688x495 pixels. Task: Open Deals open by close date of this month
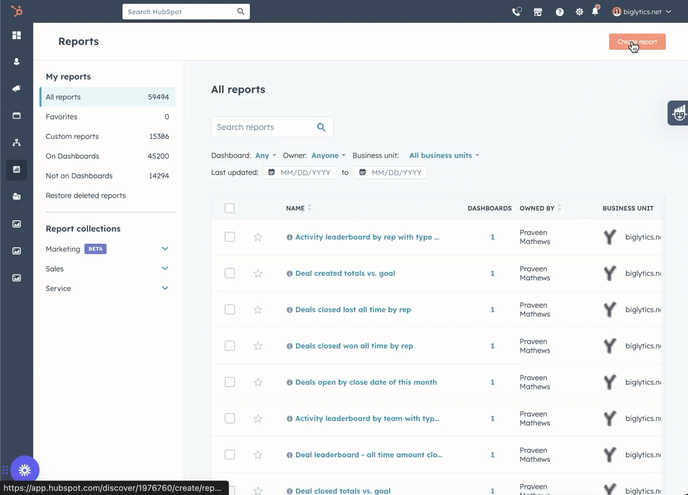pos(366,382)
